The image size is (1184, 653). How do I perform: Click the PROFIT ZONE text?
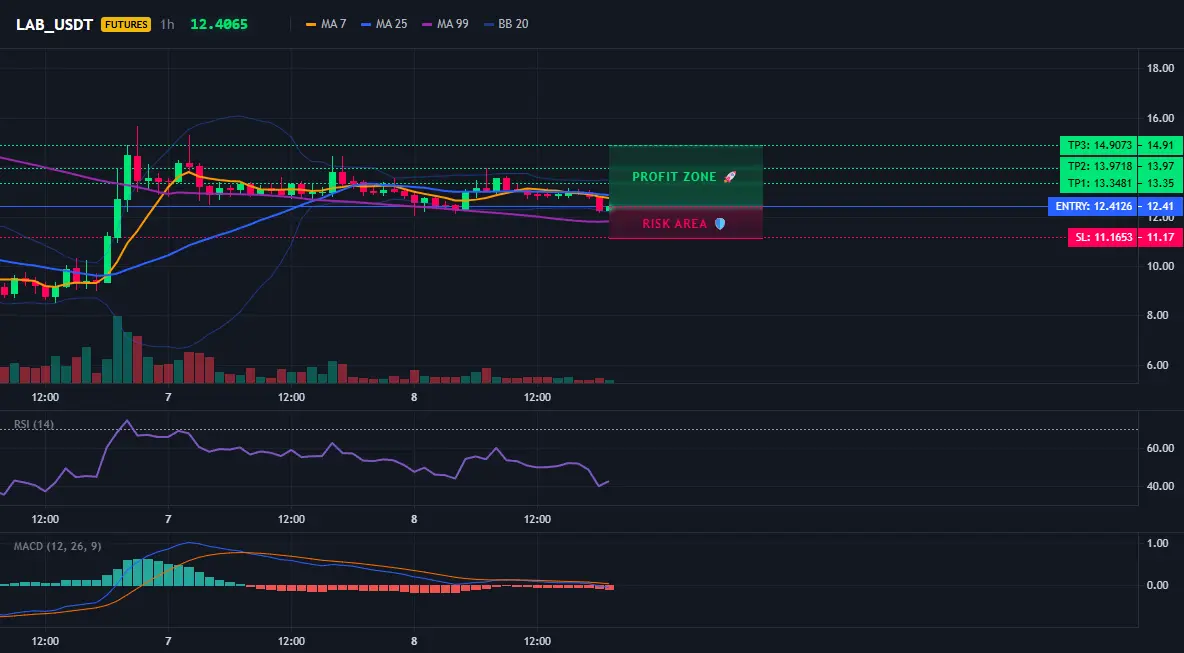(674, 177)
